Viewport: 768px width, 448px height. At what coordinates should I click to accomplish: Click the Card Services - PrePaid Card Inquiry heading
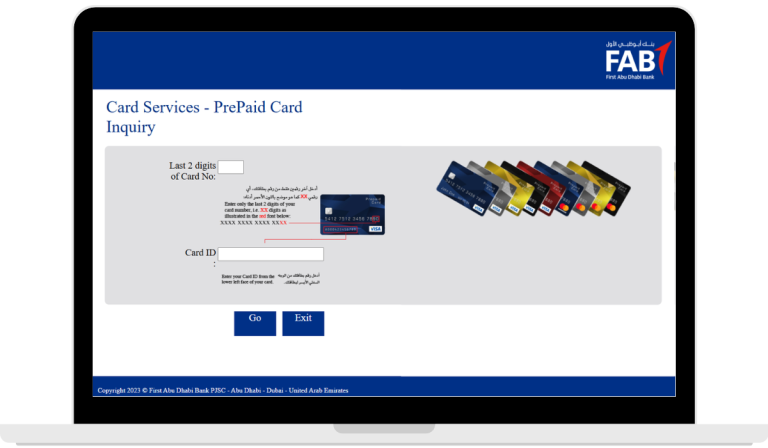click(204, 117)
